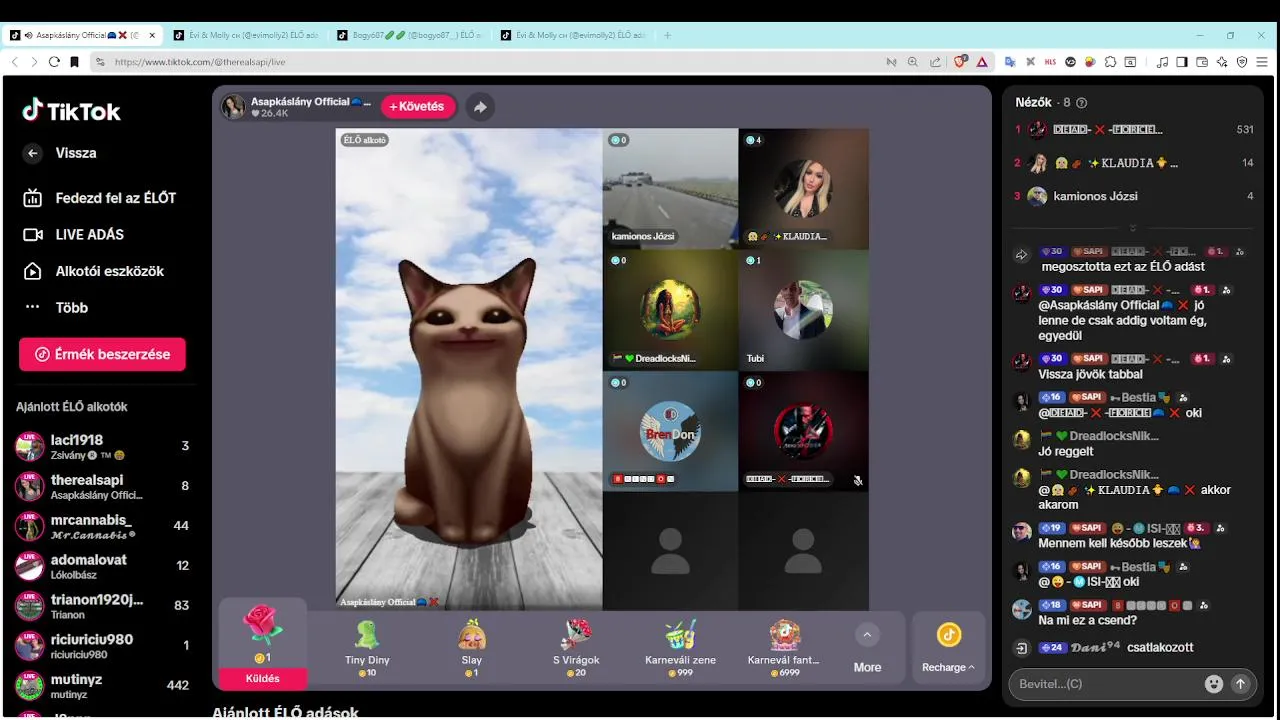The width and height of the screenshot is (1280, 720).
Task: Expand More gifts
Action: click(867, 649)
